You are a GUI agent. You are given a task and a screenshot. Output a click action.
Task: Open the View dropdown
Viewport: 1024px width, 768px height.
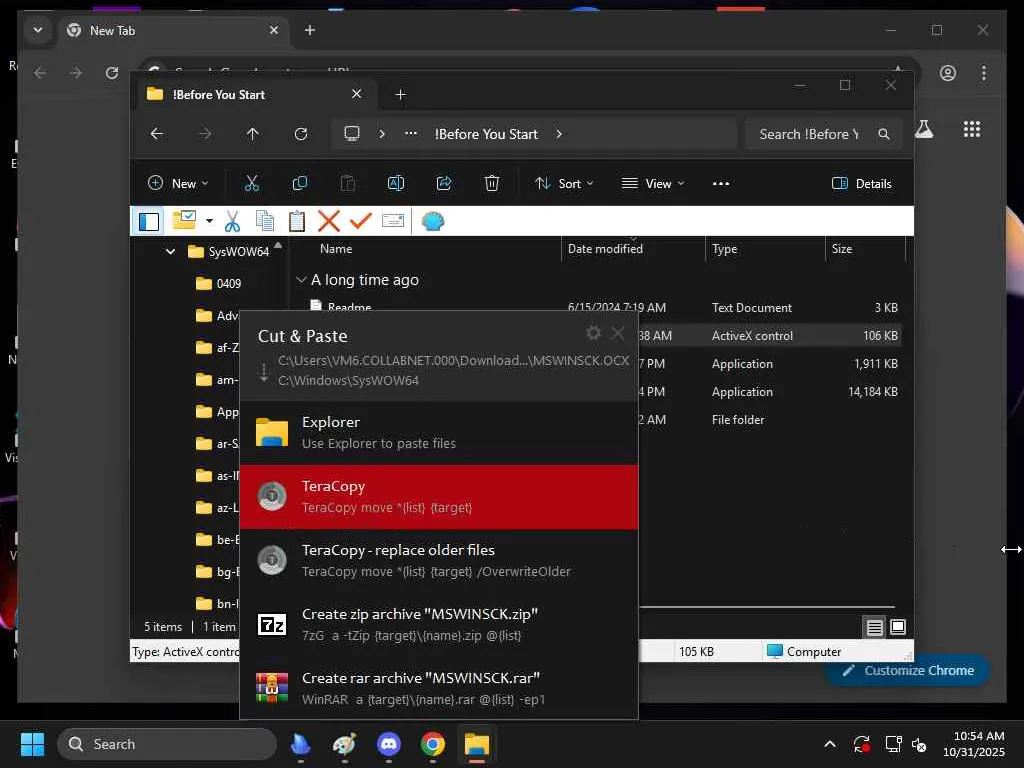click(653, 184)
